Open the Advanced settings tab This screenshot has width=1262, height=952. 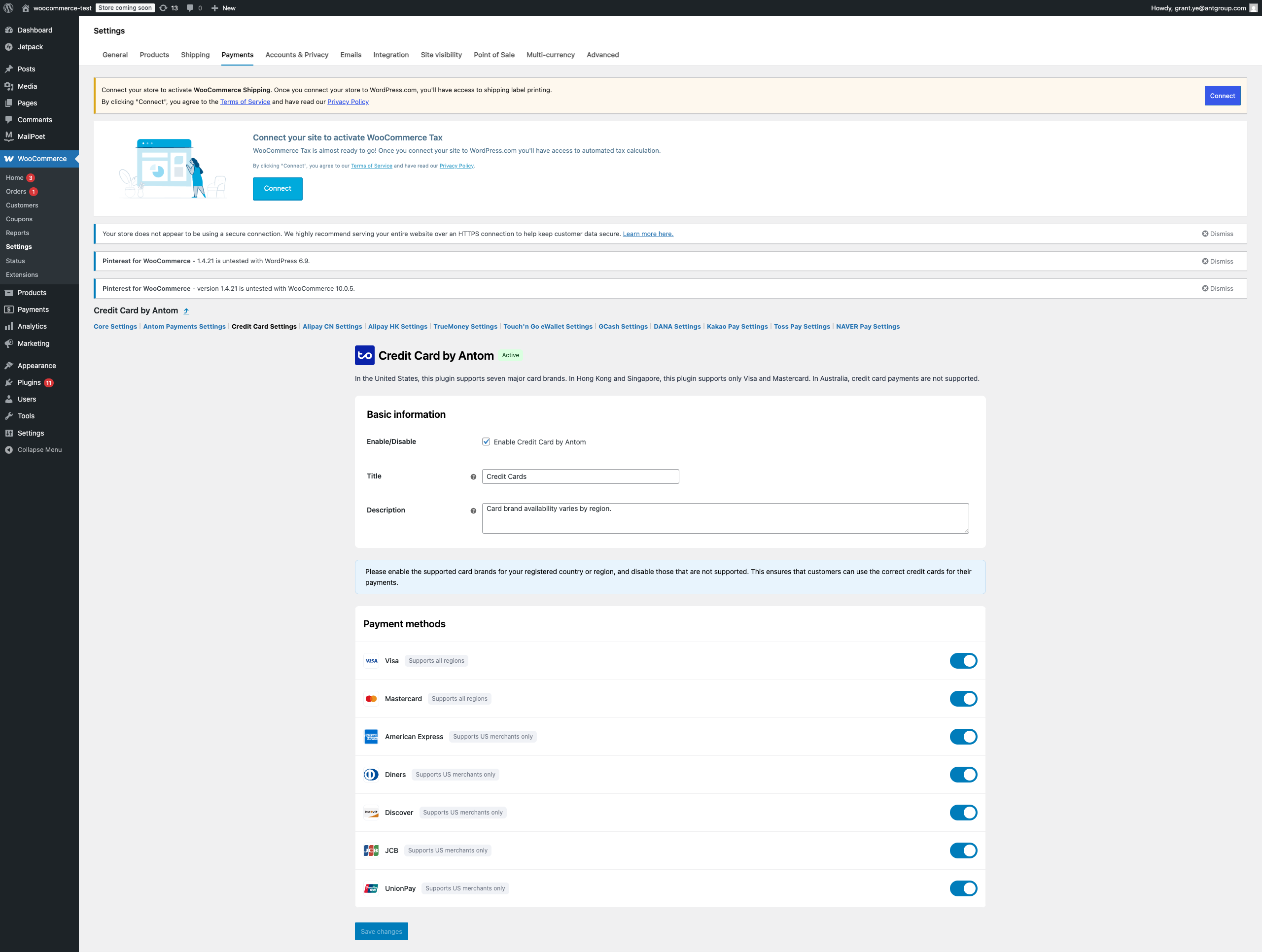[x=602, y=55]
